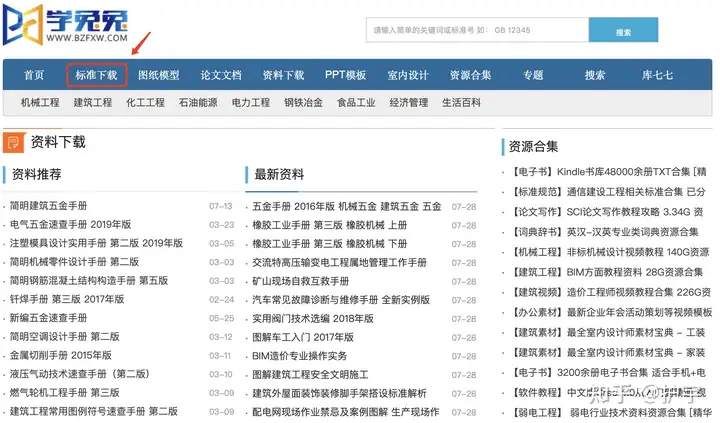720x423 pixels.
Task: Open 电气五金速查手册 2019年版 link
Action: click(x=71, y=225)
